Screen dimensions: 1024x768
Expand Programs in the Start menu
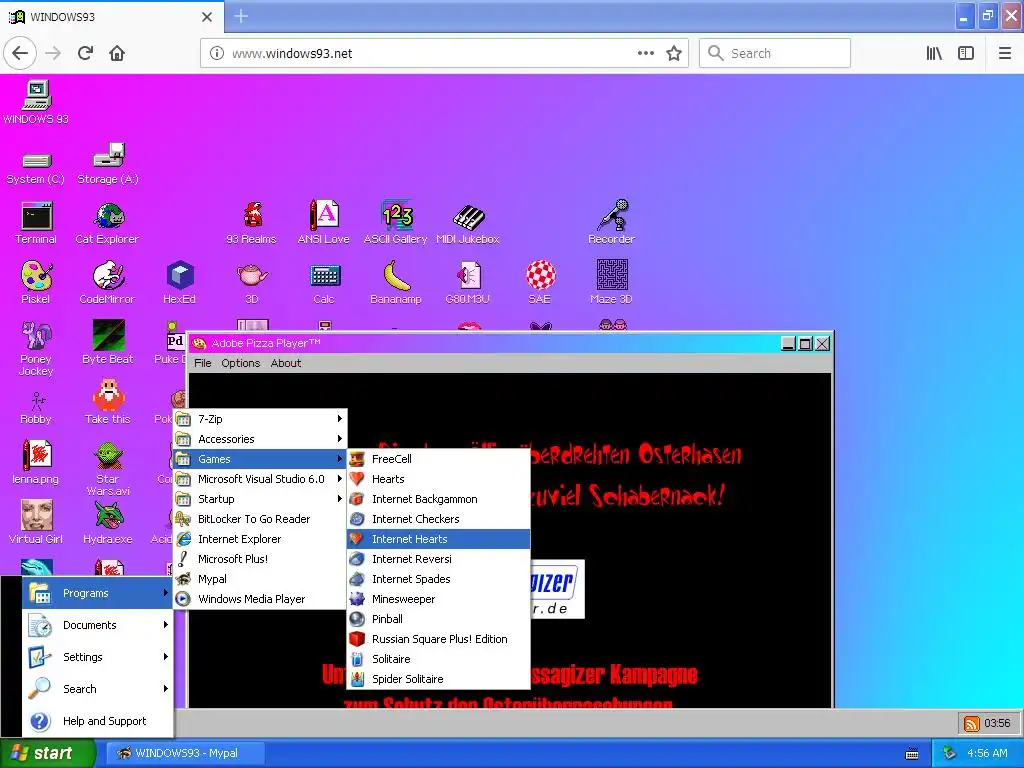[97, 593]
